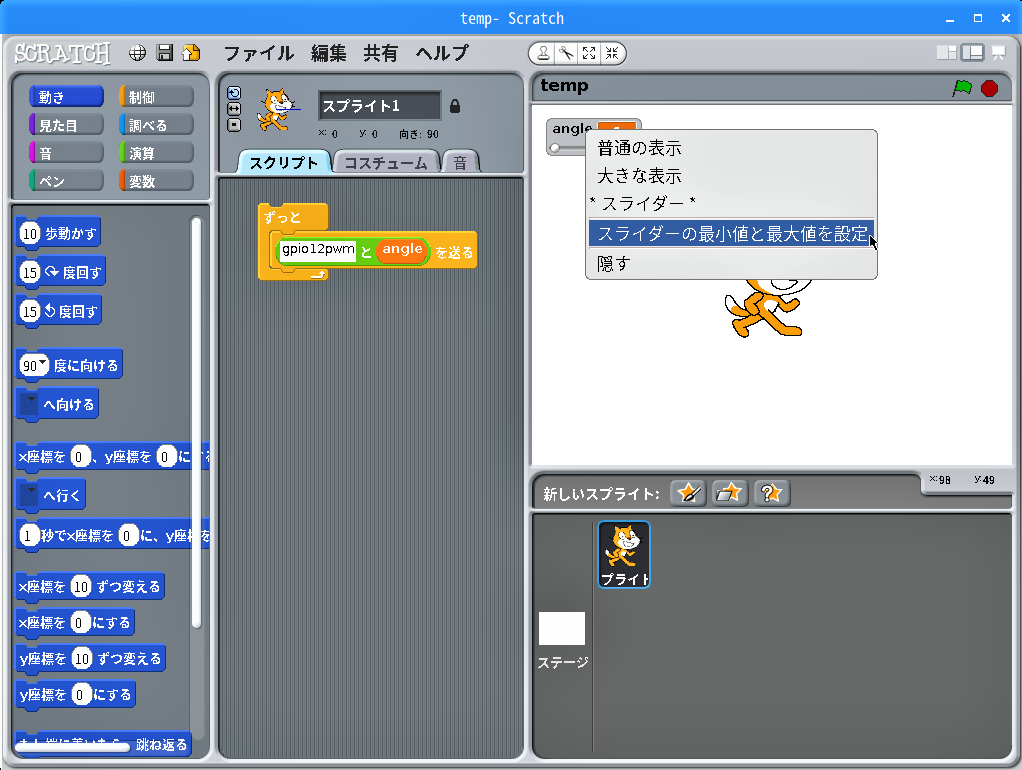Select the 音 block category
This screenshot has width=1022, height=770.
coord(66,153)
